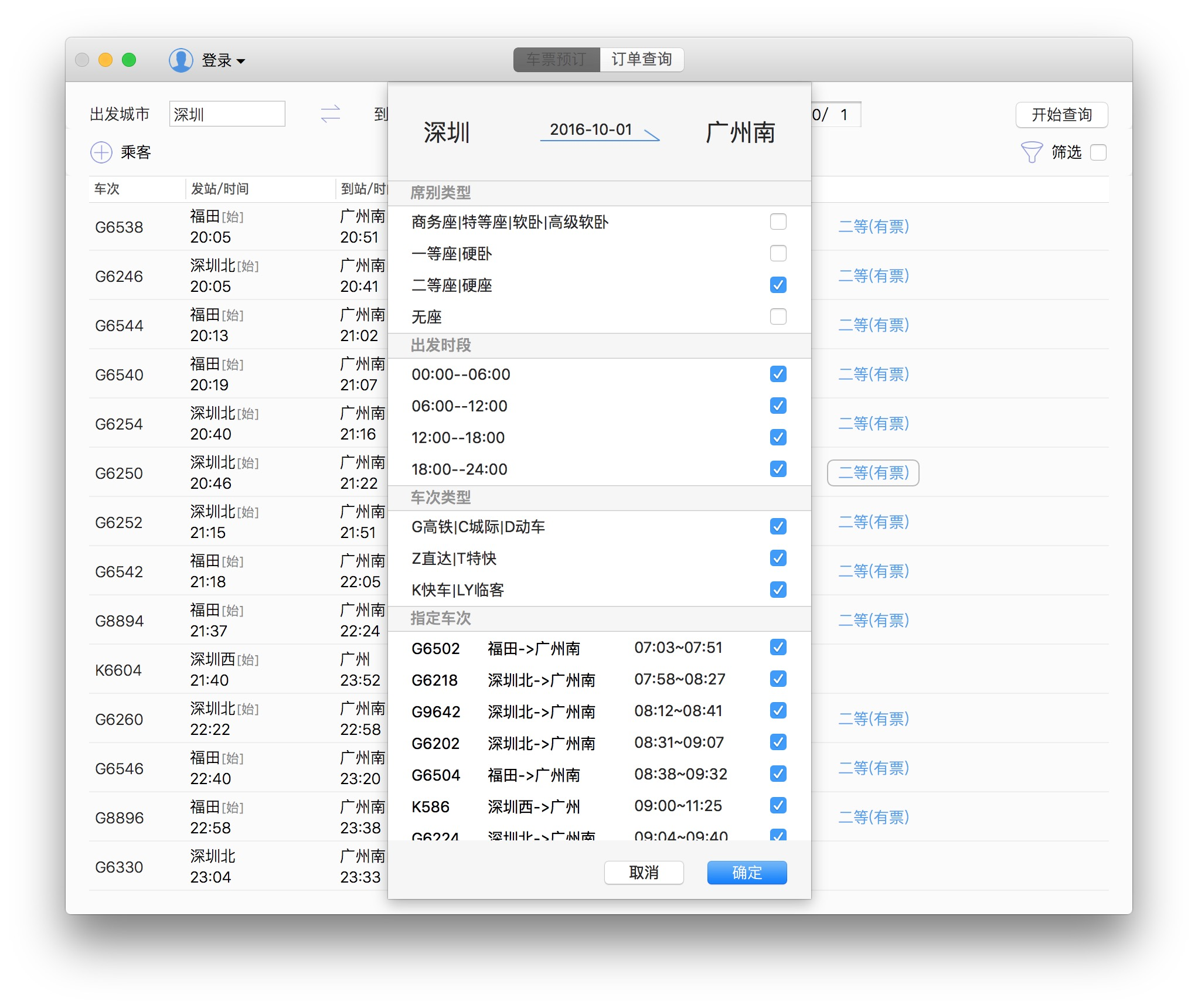Click the 出发城市 input field
This screenshot has width=1198, height=1008.
pos(227,114)
